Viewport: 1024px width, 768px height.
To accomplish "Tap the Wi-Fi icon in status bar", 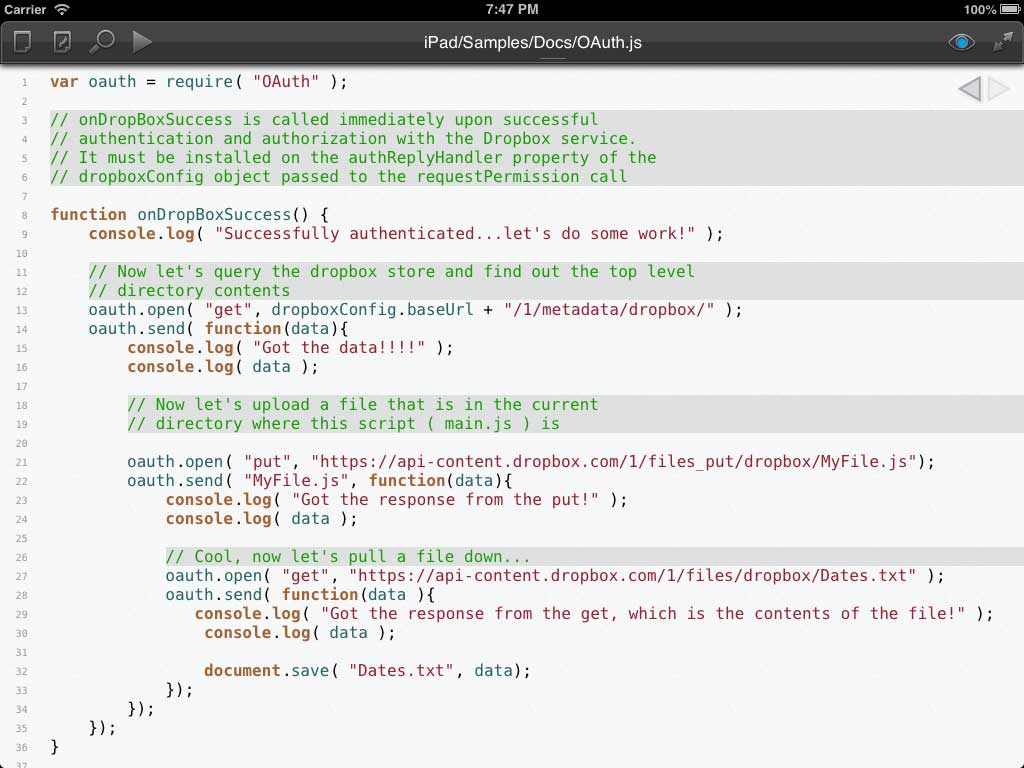I will (62, 9).
